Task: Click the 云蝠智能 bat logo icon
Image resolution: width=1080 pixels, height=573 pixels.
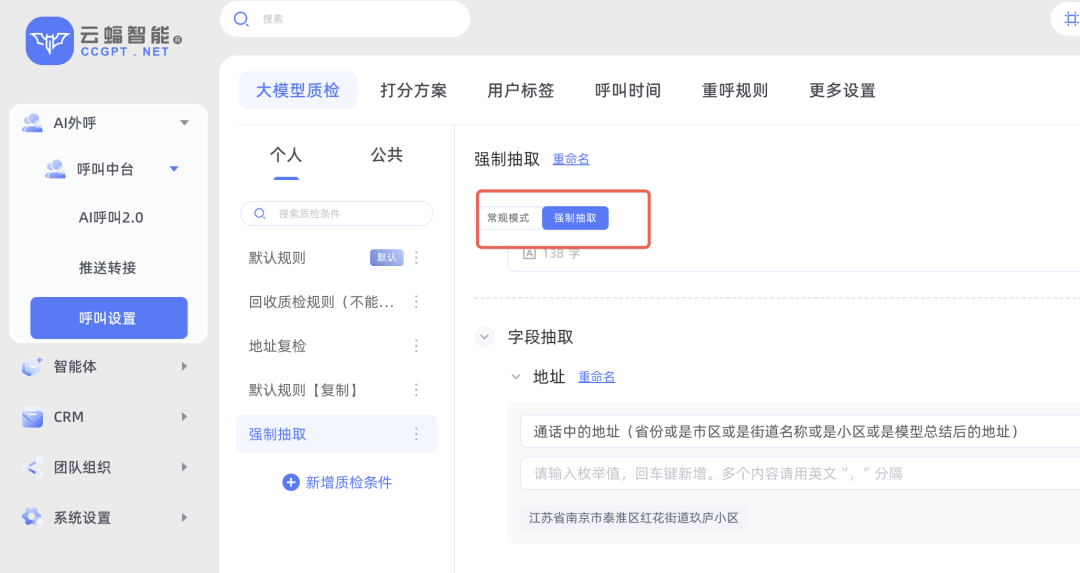Action: (50, 41)
